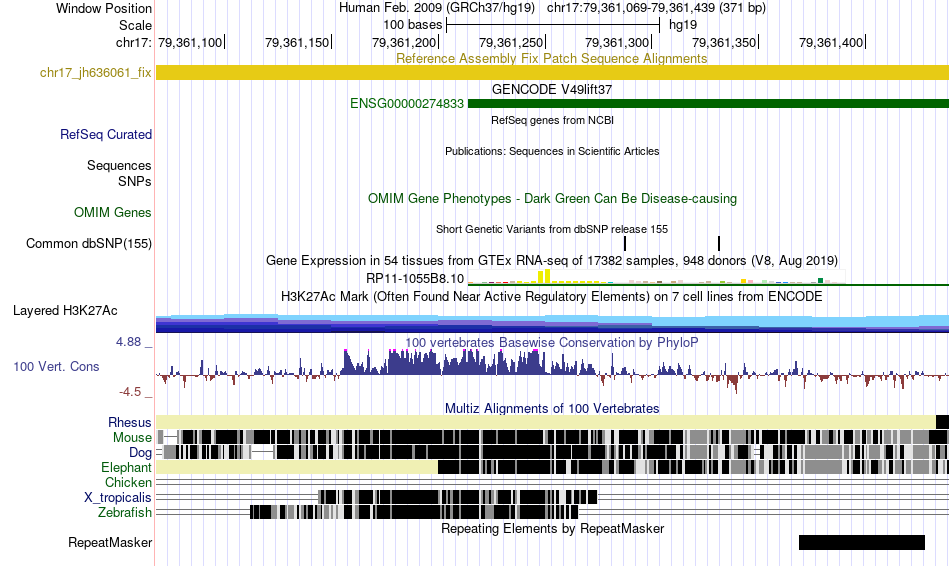Click Publications: Sequences in Scientific Articles title
Screen dimensions: 950x566
552,151
